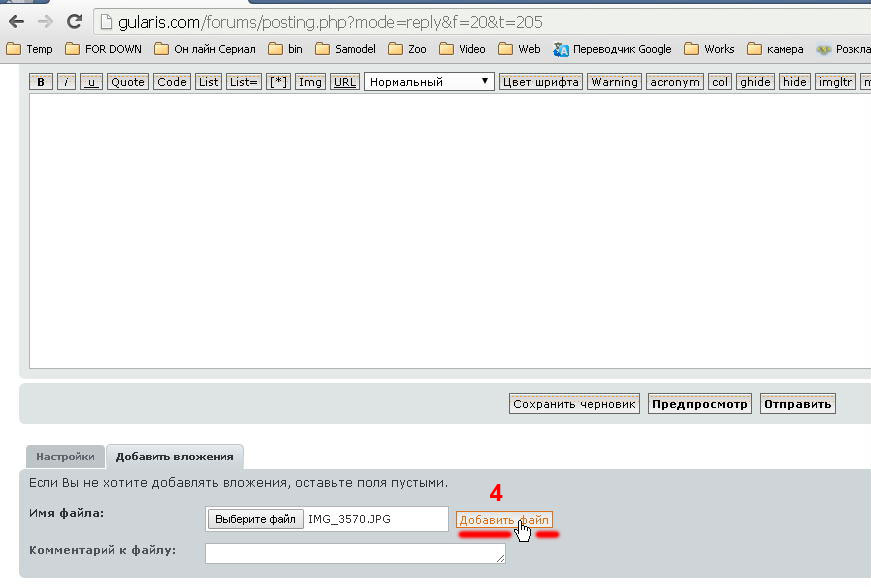This screenshot has width=871, height=587.
Task: Open the Нормальный font size dropdown
Action: (x=429, y=82)
